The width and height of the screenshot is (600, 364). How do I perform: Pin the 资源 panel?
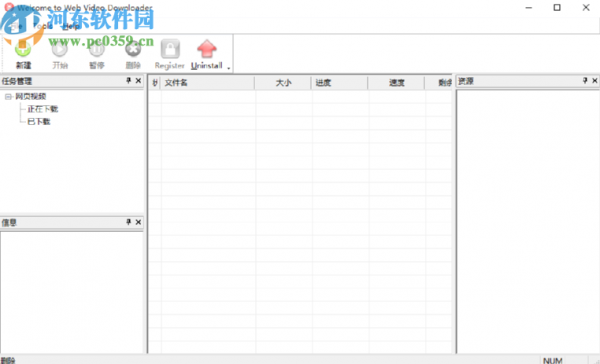point(585,80)
